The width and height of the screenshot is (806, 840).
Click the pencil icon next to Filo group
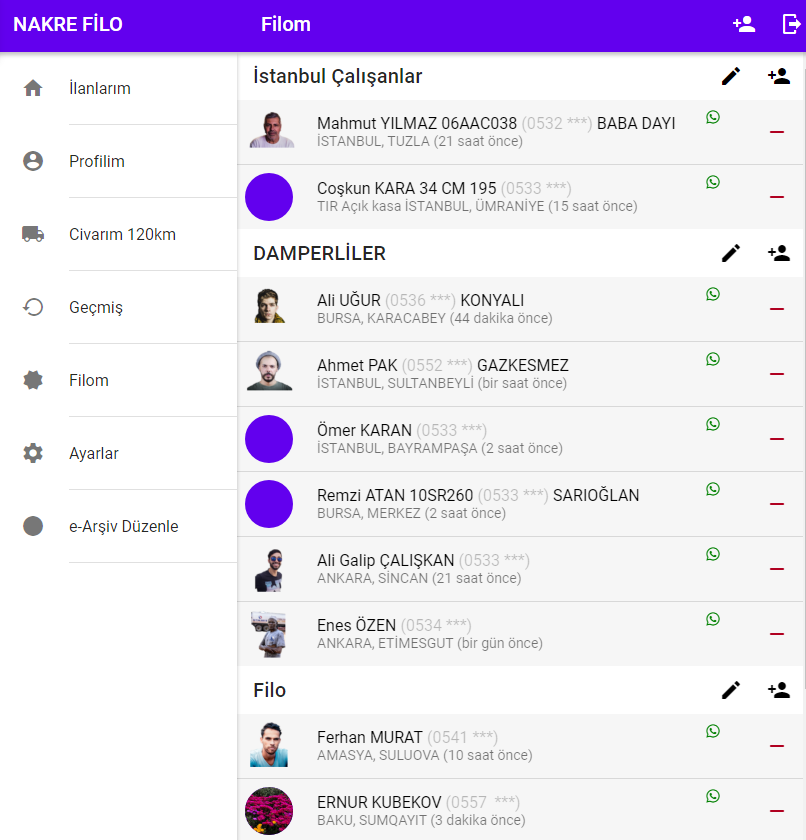tap(731, 690)
